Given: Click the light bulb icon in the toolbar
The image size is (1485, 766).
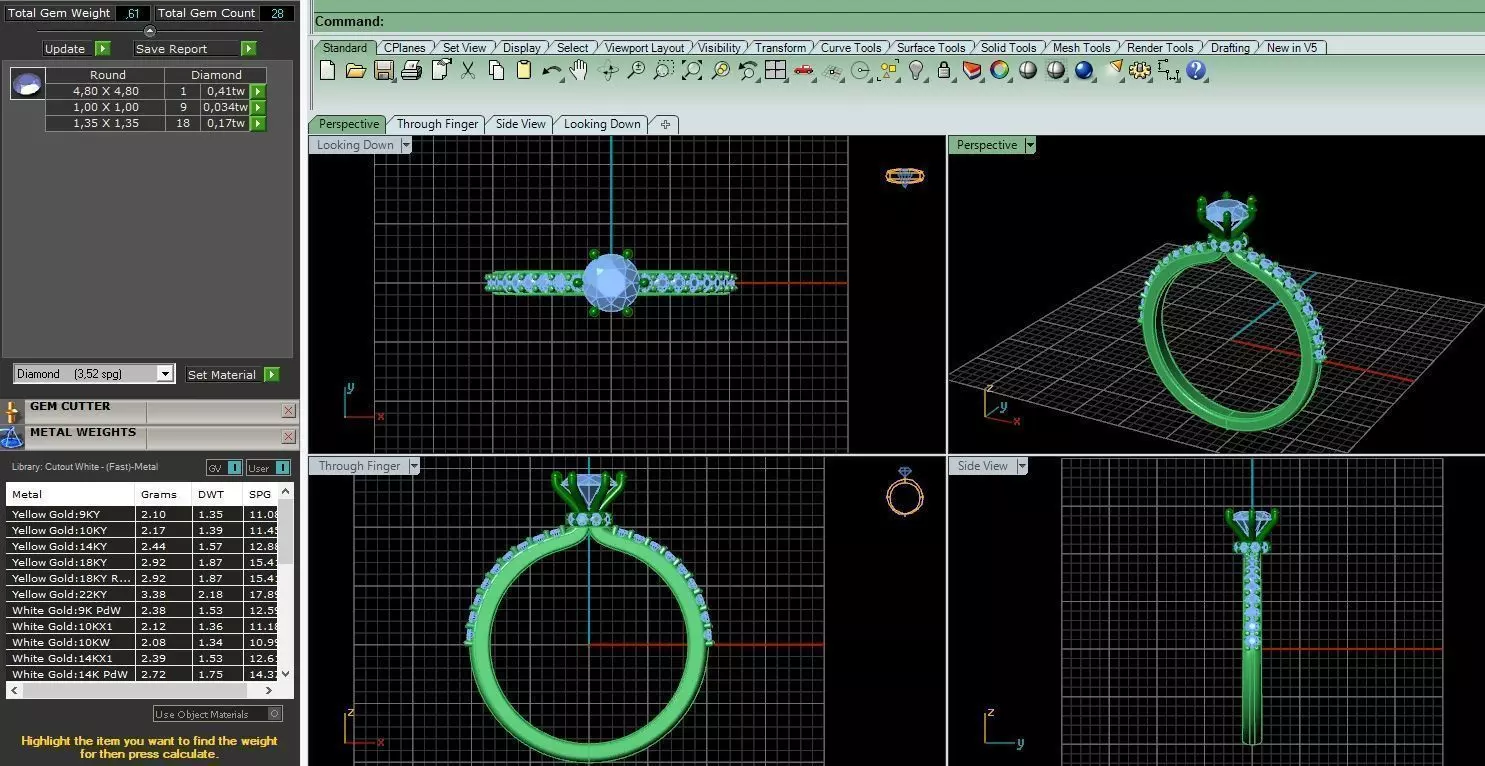Looking at the screenshot, I should click(915, 70).
